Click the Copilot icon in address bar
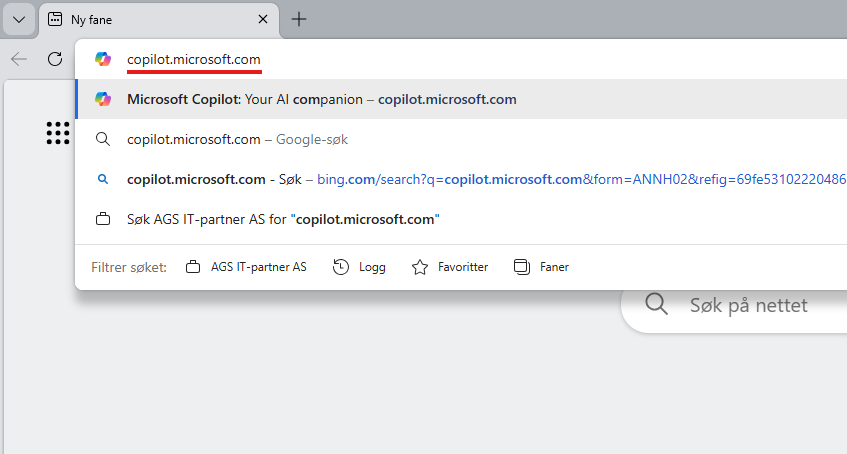The image size is (847, 454). coord(103,59)
